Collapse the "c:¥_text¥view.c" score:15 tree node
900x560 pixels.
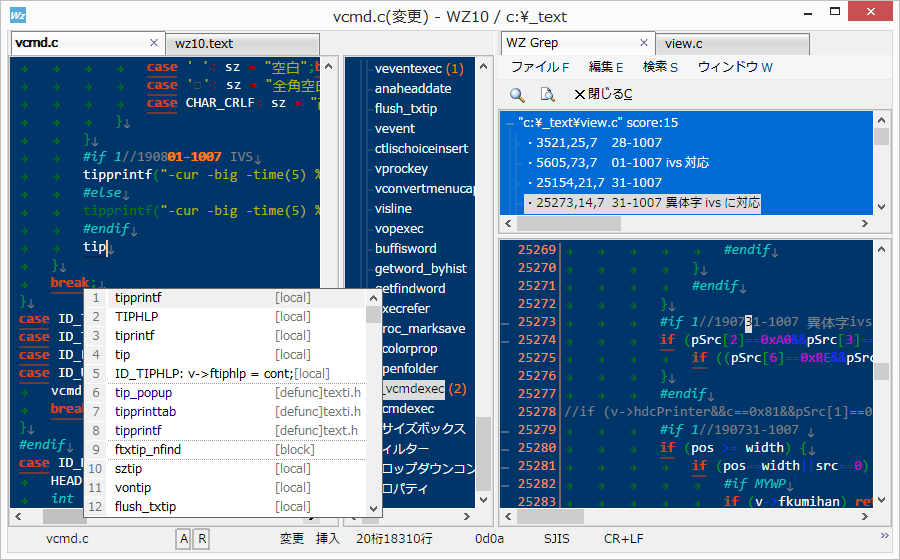[510, 123]
